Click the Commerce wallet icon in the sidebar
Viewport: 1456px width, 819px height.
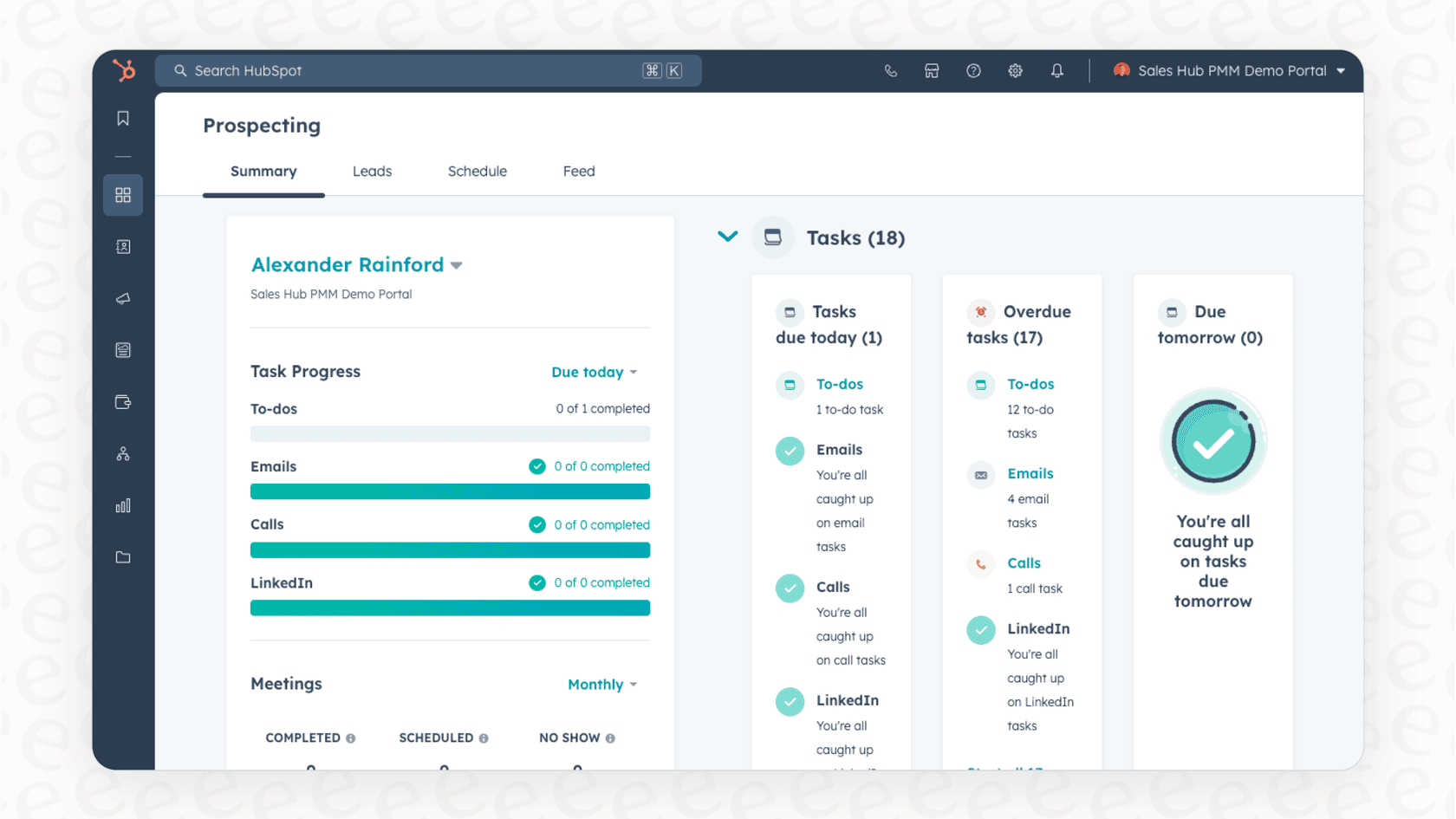click(x=122, y=401)
